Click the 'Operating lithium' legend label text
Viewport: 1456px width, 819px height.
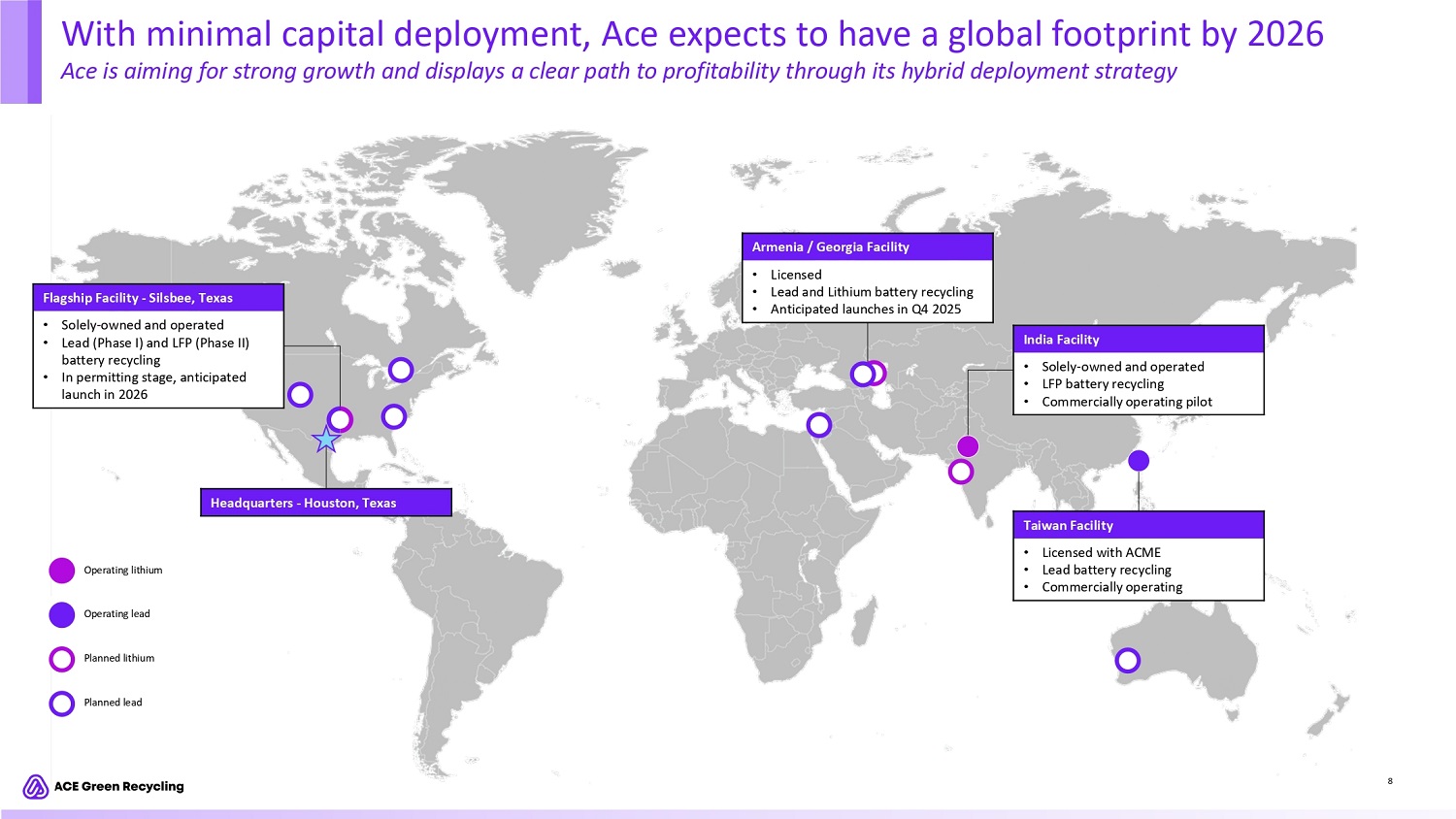123,571
